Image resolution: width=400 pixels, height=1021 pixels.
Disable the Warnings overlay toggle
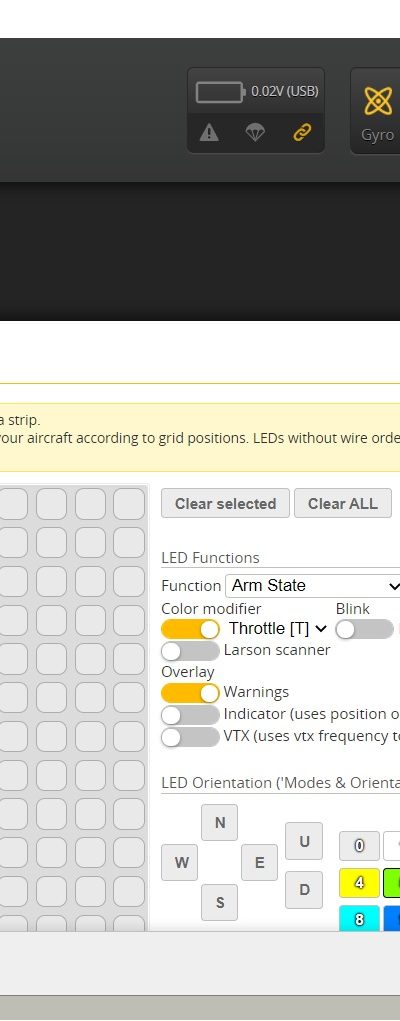click(x=190, y=693)
